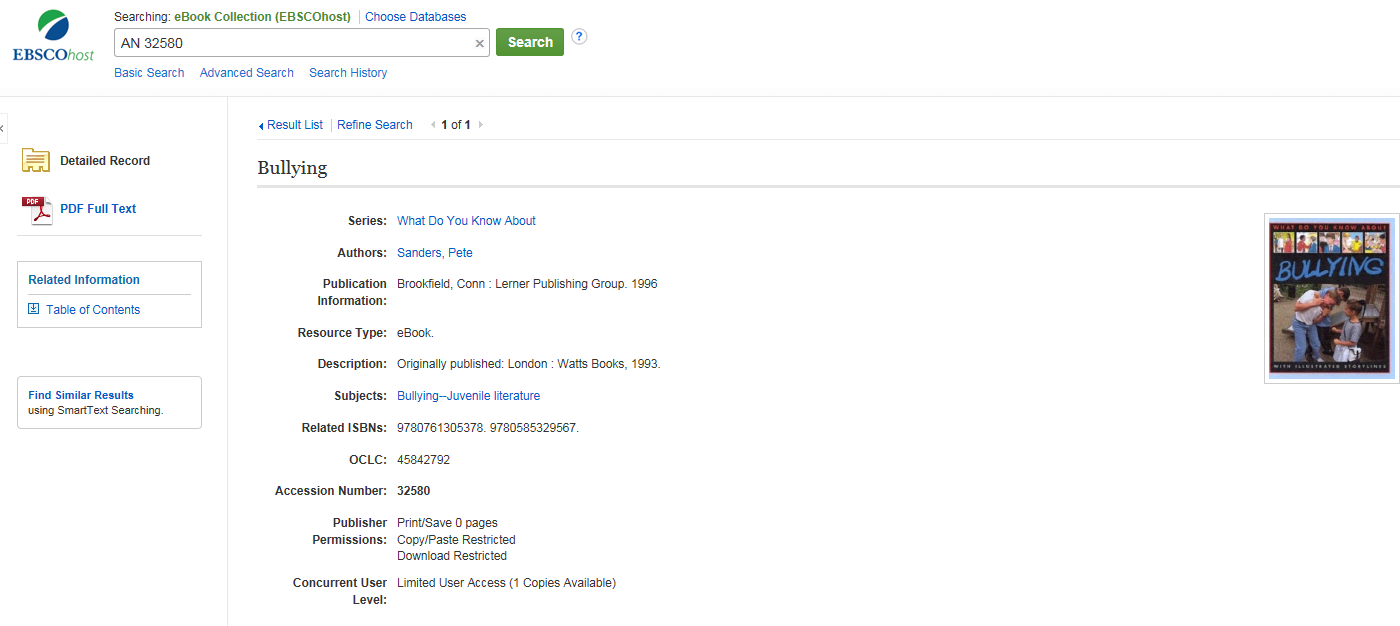Click the OCLC number 45842792
The width and height of the screenshot is (1400, 626).
pyautogui.click(x=424, y=460)
